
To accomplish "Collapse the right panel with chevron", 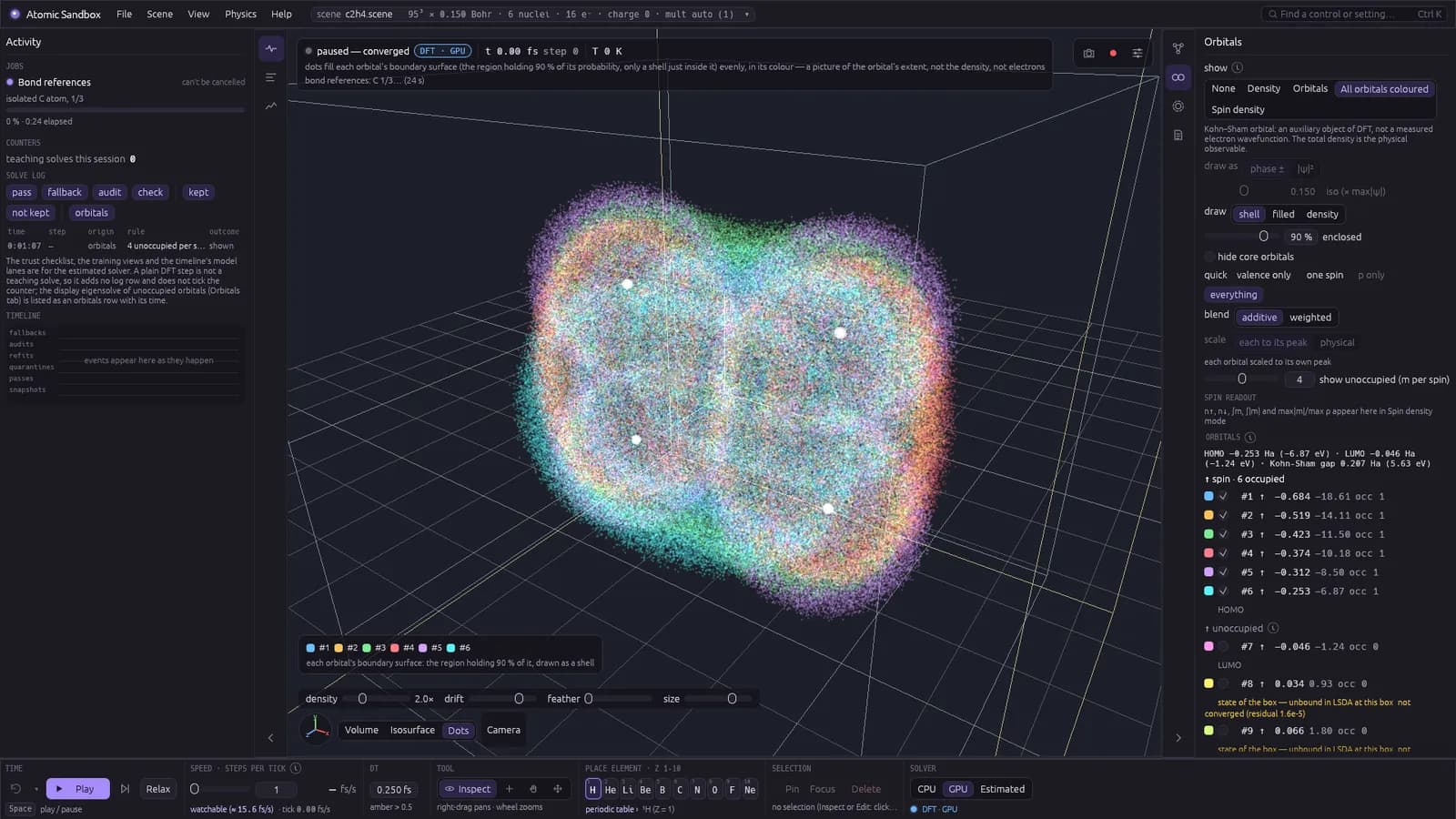I will coord(1178,738).
